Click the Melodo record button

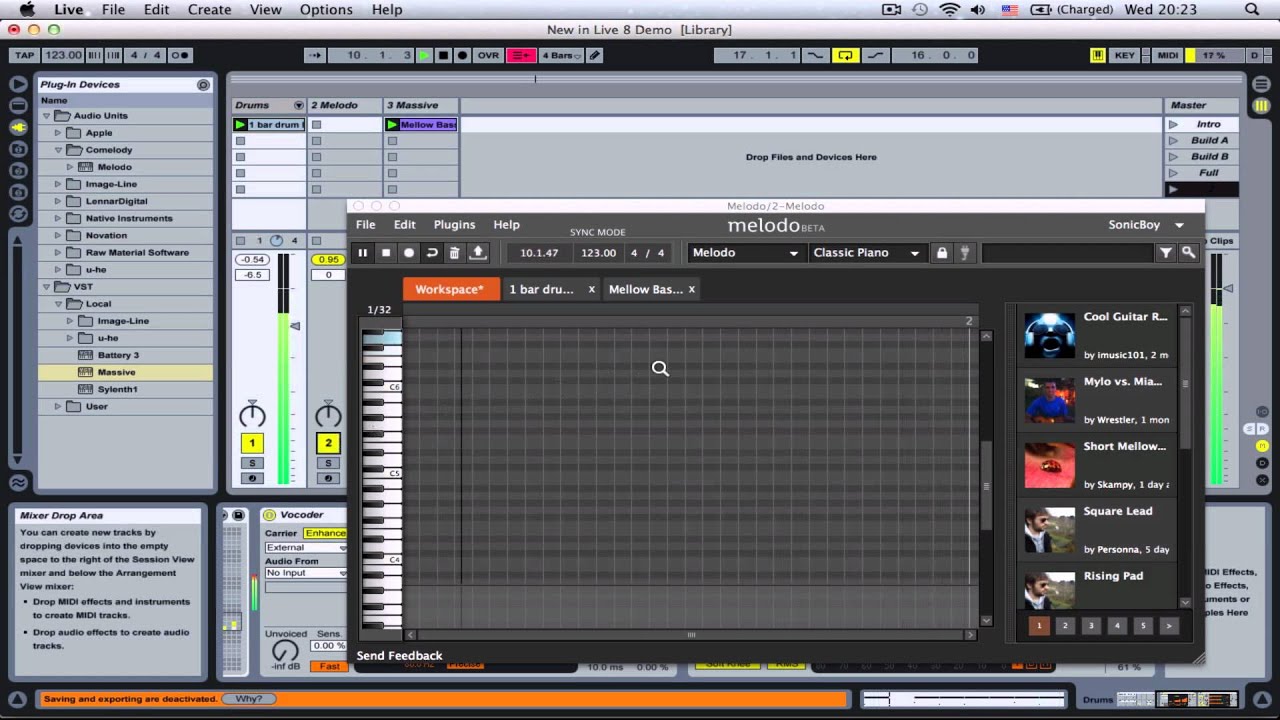tap(409, 253)
